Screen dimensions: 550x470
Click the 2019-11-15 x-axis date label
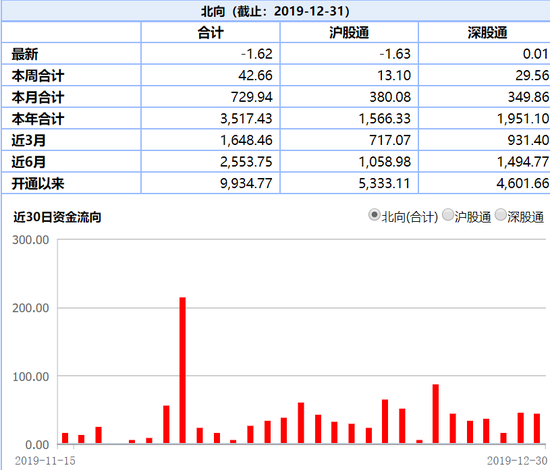45,461
